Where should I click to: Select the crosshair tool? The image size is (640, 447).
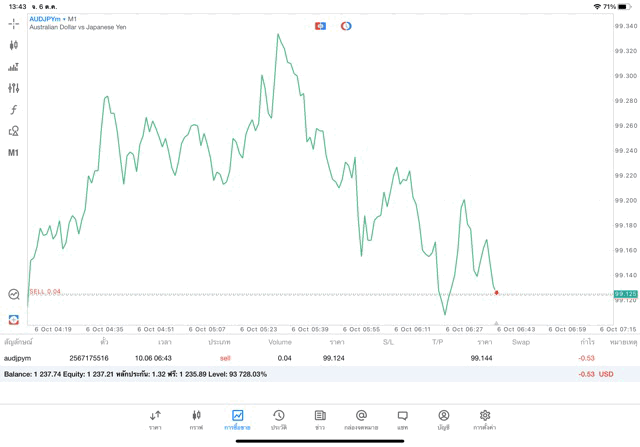[x=14, y=23]
